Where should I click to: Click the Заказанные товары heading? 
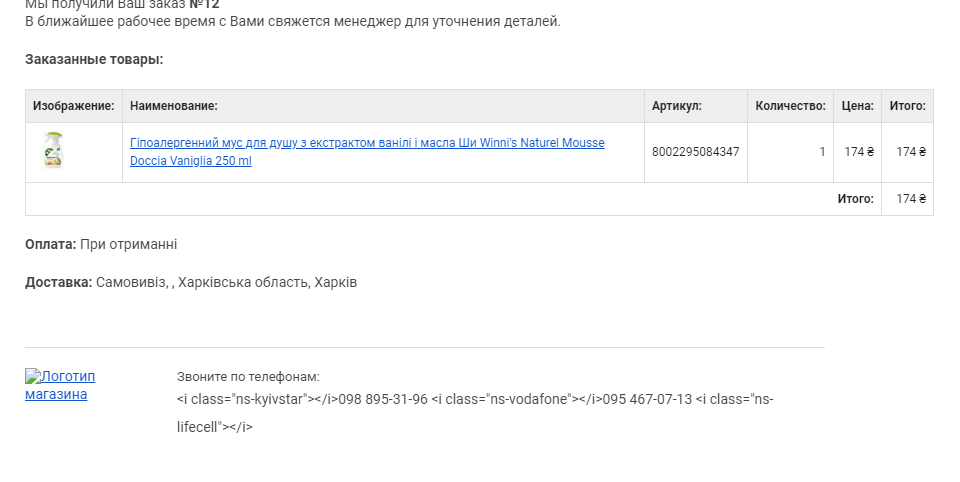pos(94,59)
